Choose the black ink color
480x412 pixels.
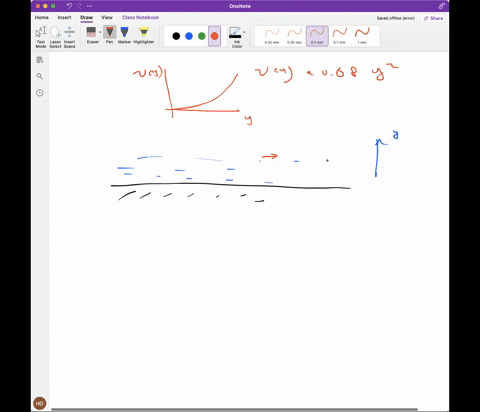[x=176, y=36]
